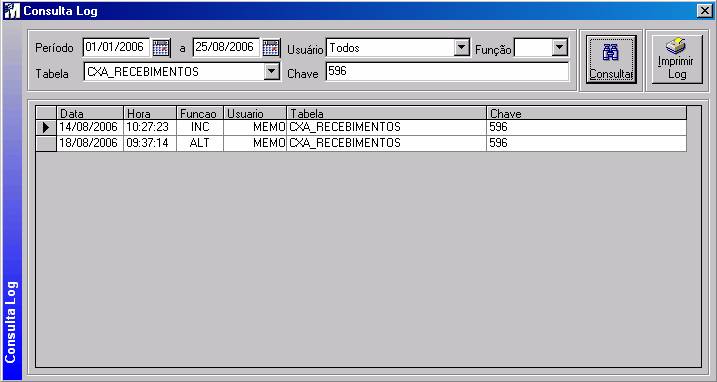Close the Consulta Log window

(x=705, y=11)
